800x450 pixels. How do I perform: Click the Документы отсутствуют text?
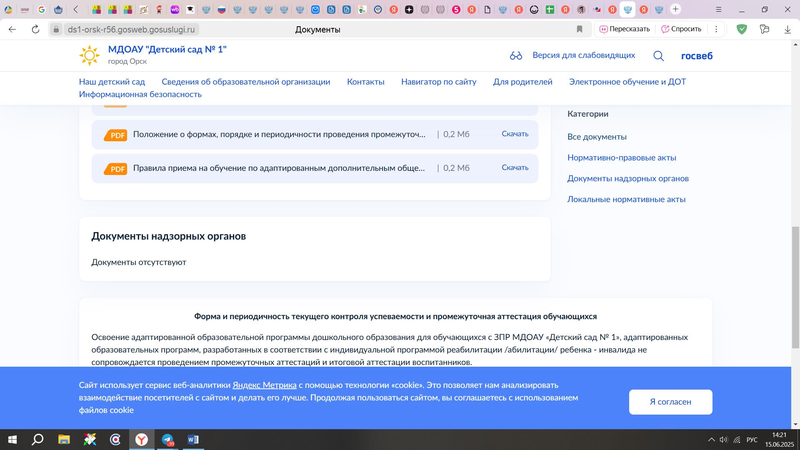coord(139,262)
